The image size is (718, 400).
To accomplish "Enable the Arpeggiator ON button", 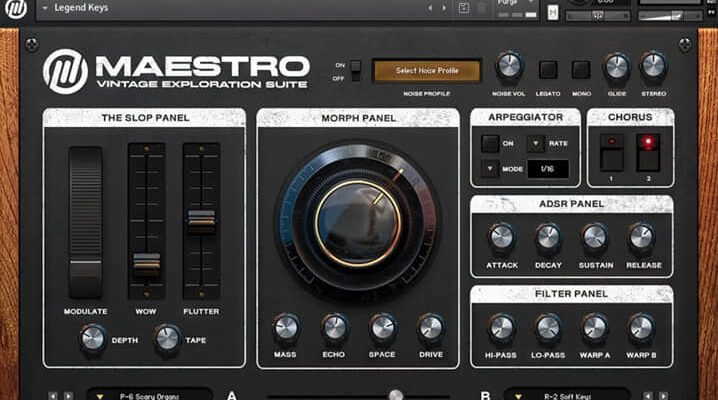I will pos(490,143).
